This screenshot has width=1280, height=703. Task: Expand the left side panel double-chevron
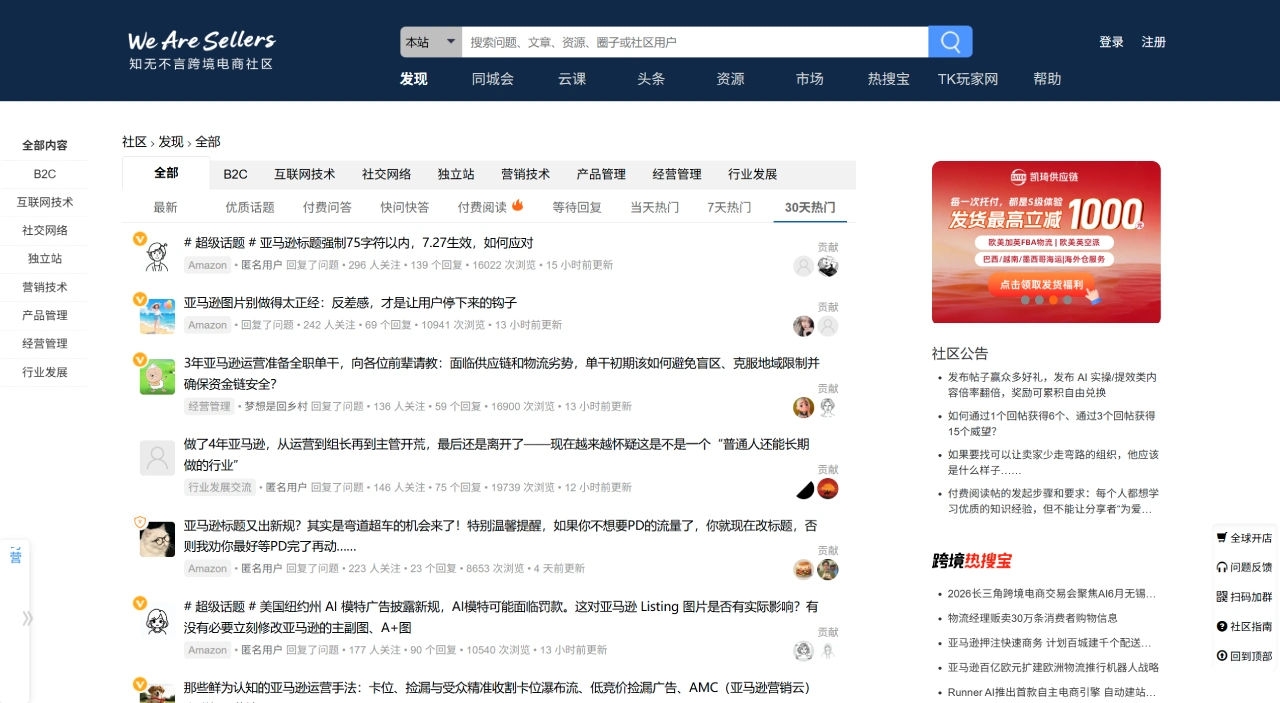27,618
